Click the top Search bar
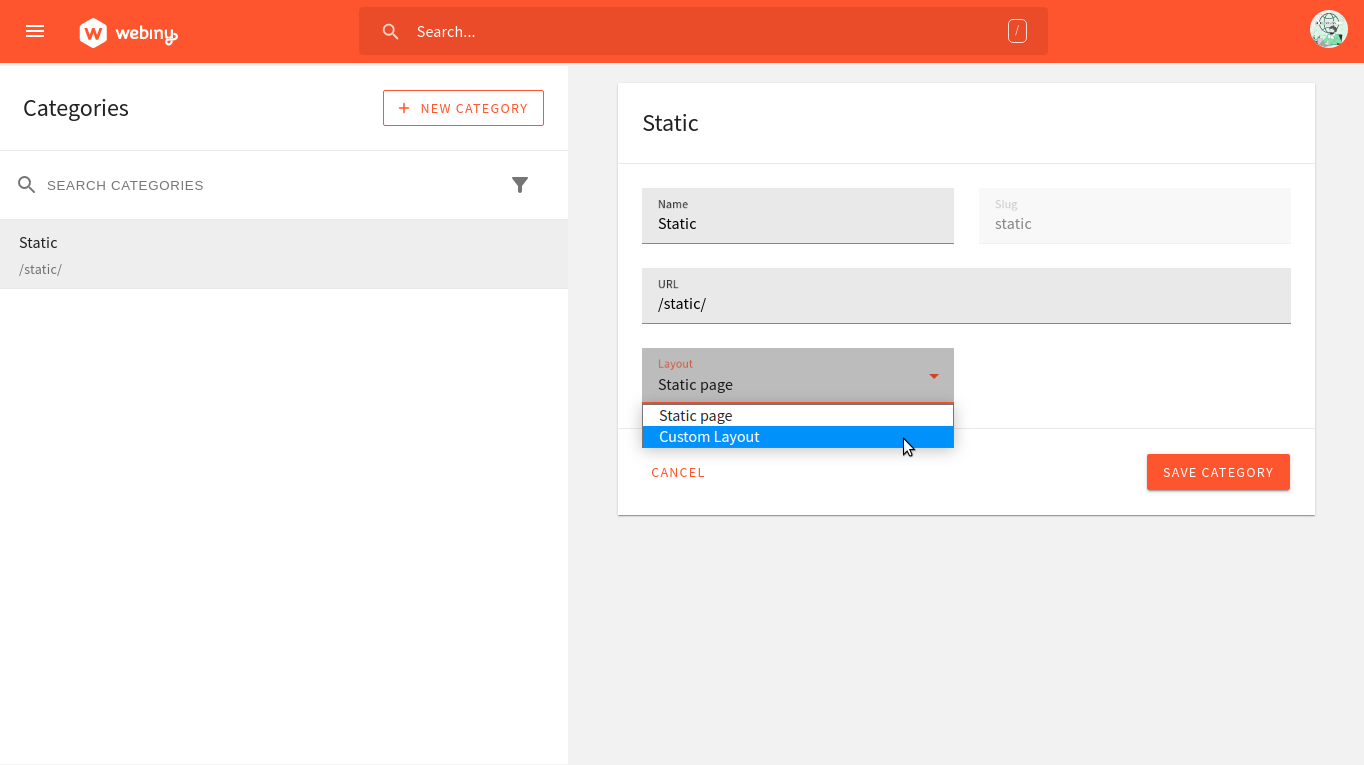The height and width of the screenshot is (765, 1364). click(700, 31)
